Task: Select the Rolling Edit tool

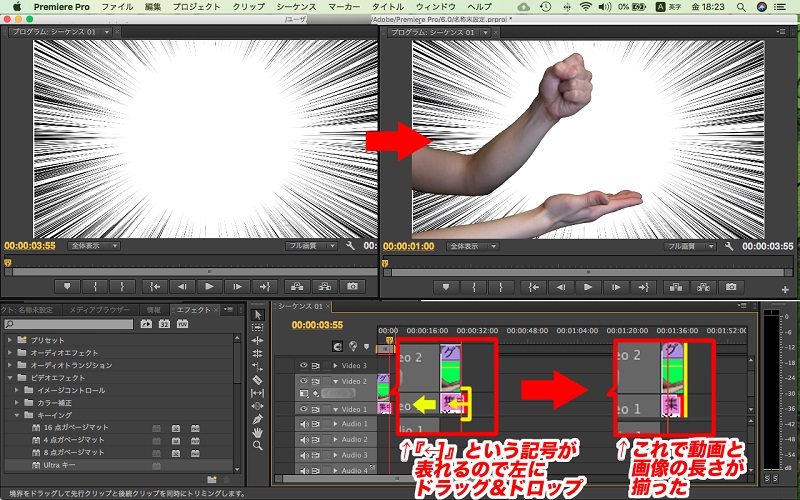Action: pyautogui.click(x=258, y=354)
